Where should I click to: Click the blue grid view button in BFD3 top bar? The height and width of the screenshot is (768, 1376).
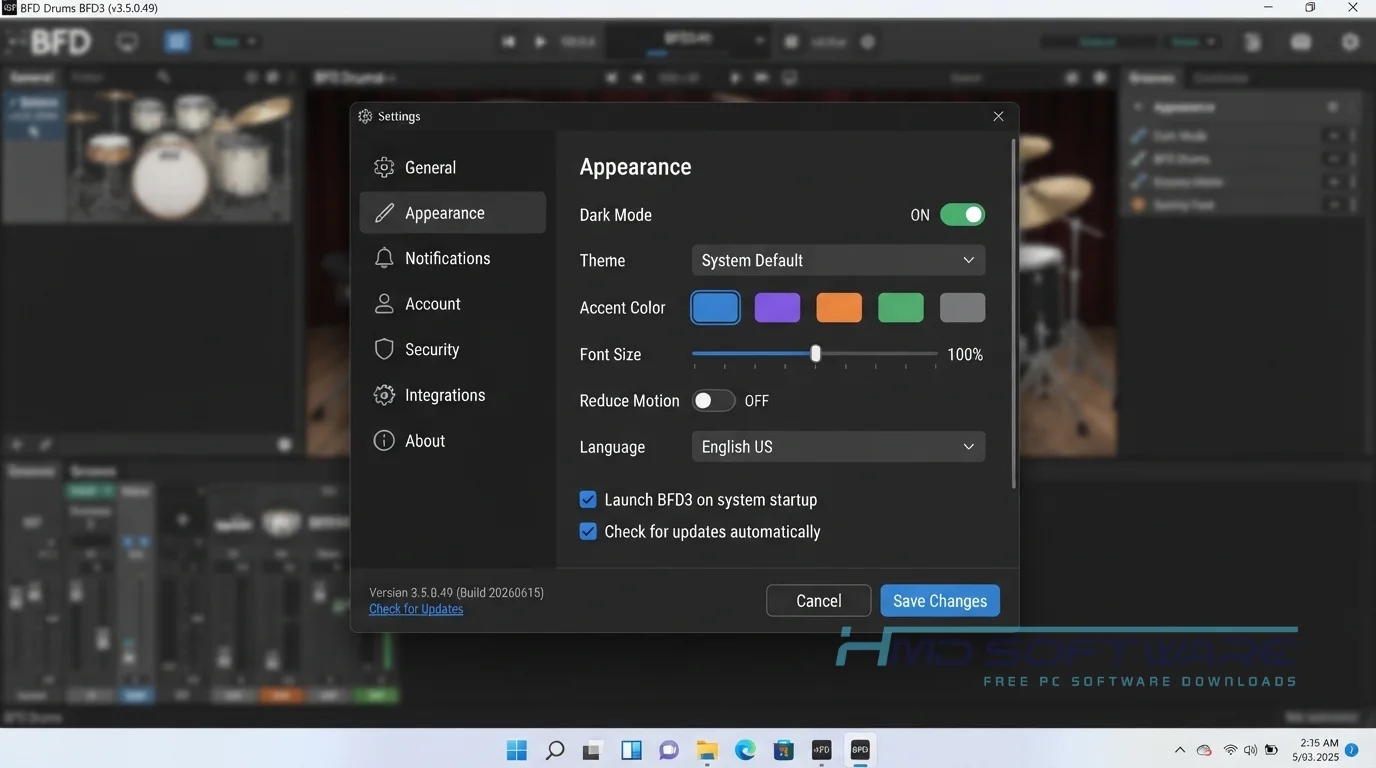[177, 42]
